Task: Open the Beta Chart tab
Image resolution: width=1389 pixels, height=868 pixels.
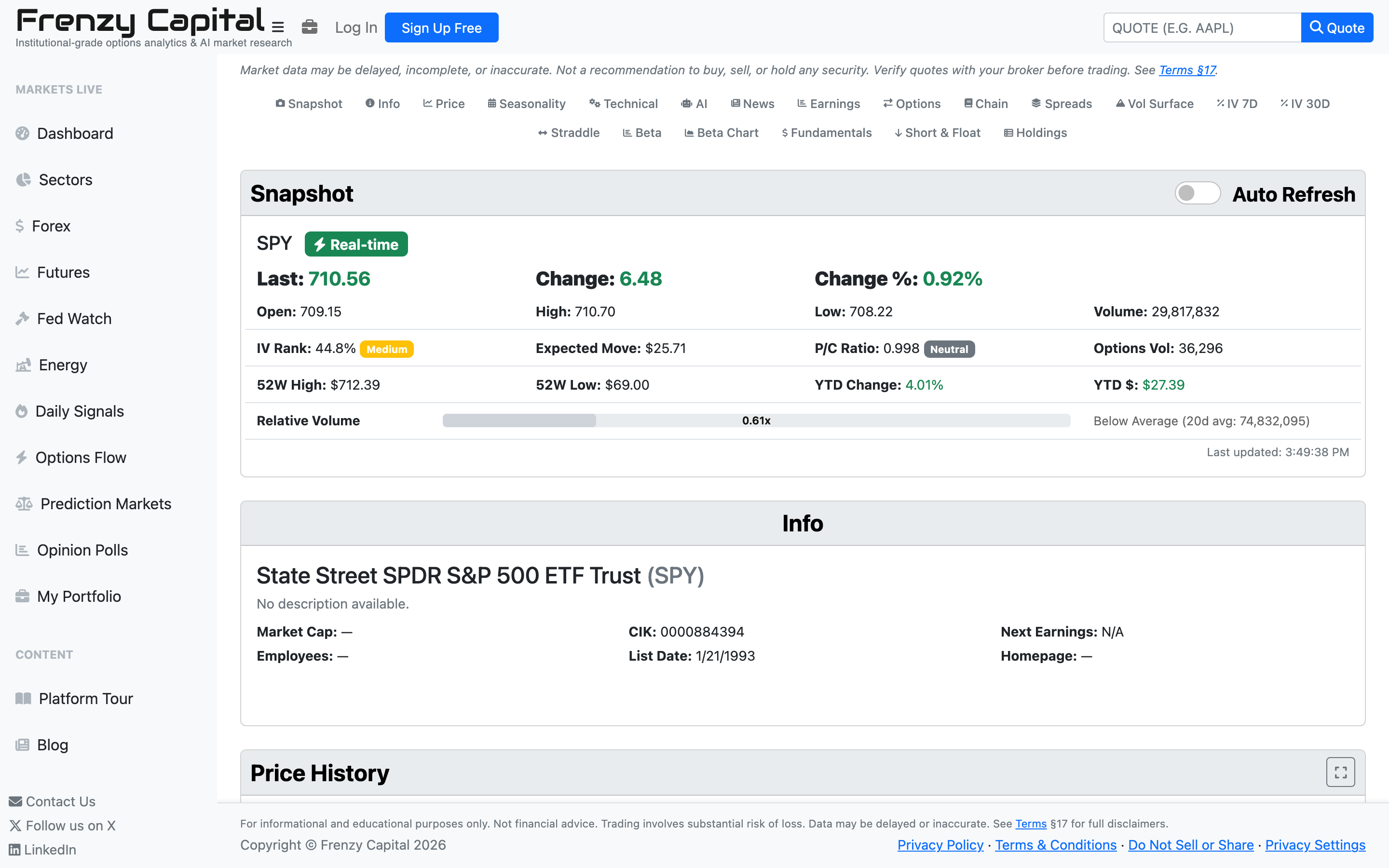Action: tap(722, 133)
